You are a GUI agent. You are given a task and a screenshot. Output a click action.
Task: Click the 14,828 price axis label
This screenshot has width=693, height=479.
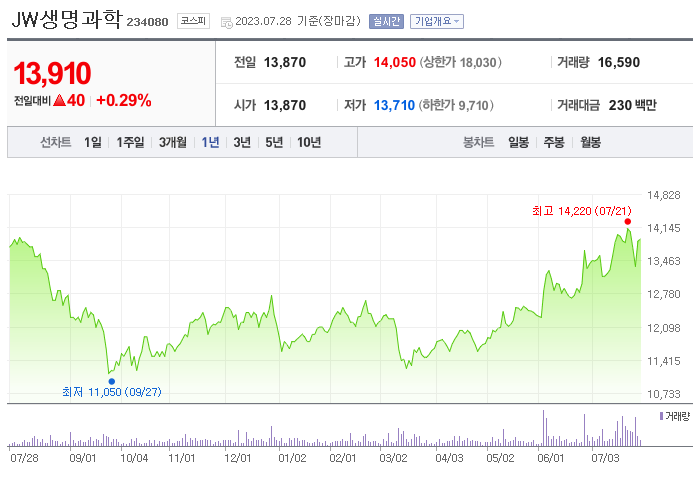(x=663, y=195)
